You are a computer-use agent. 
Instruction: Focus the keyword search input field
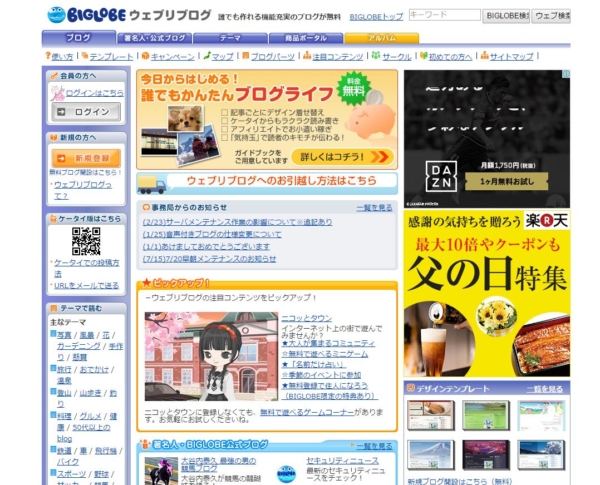point(444,16)
